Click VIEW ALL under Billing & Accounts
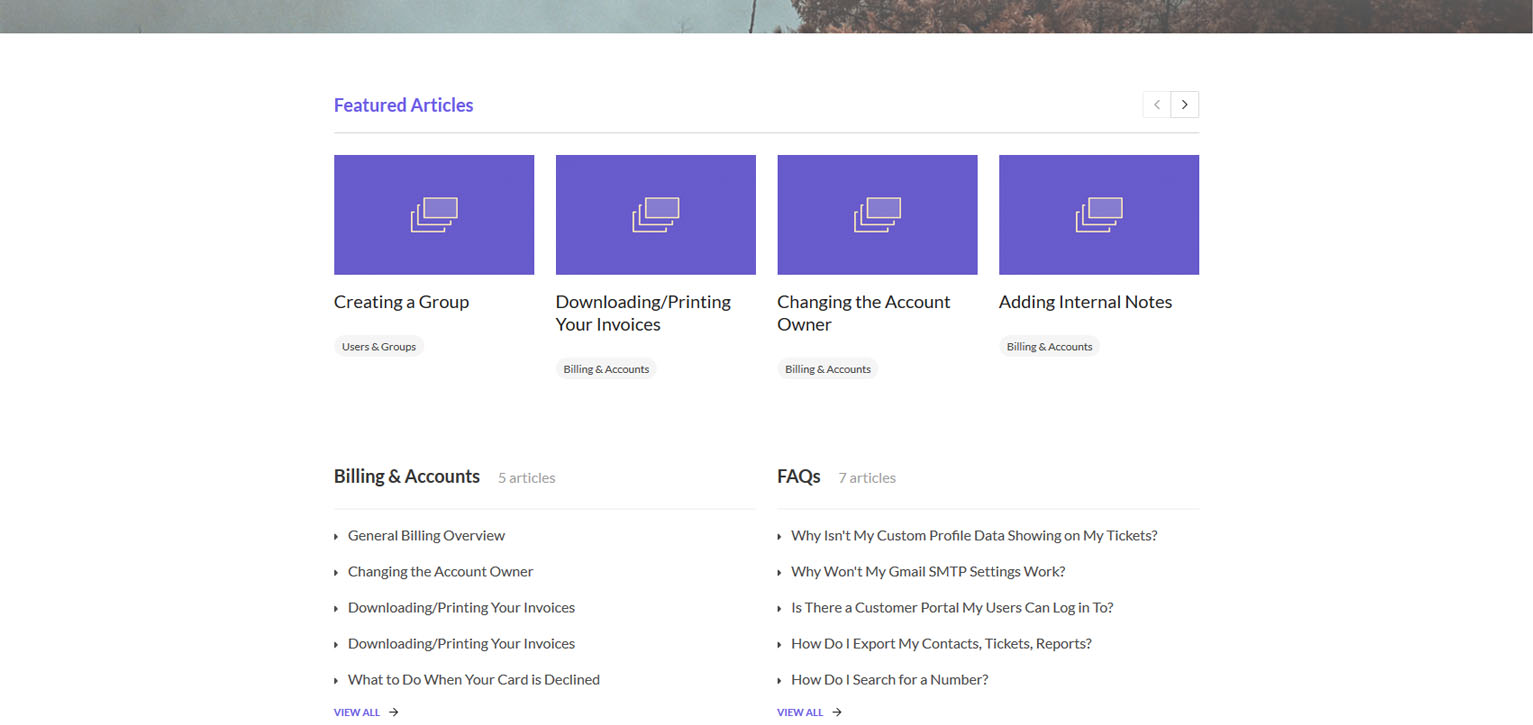This screenshot has height=725, width=1533. coord(356,712)
